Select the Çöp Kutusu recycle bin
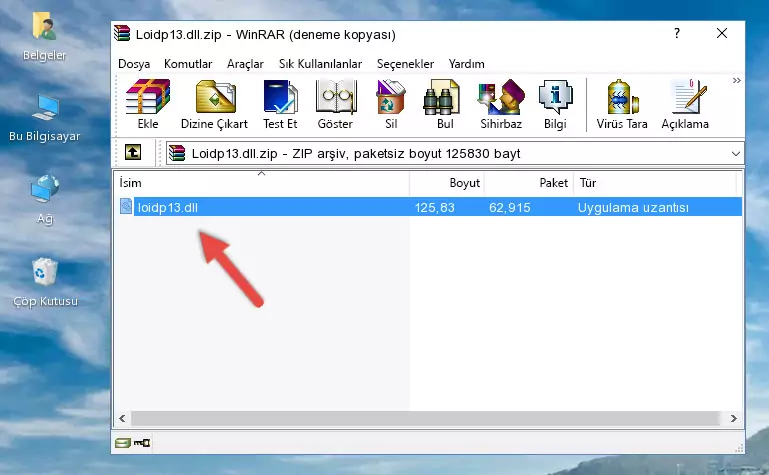The image size is (769, 475). pyautogui.click(x=45, y=282)
